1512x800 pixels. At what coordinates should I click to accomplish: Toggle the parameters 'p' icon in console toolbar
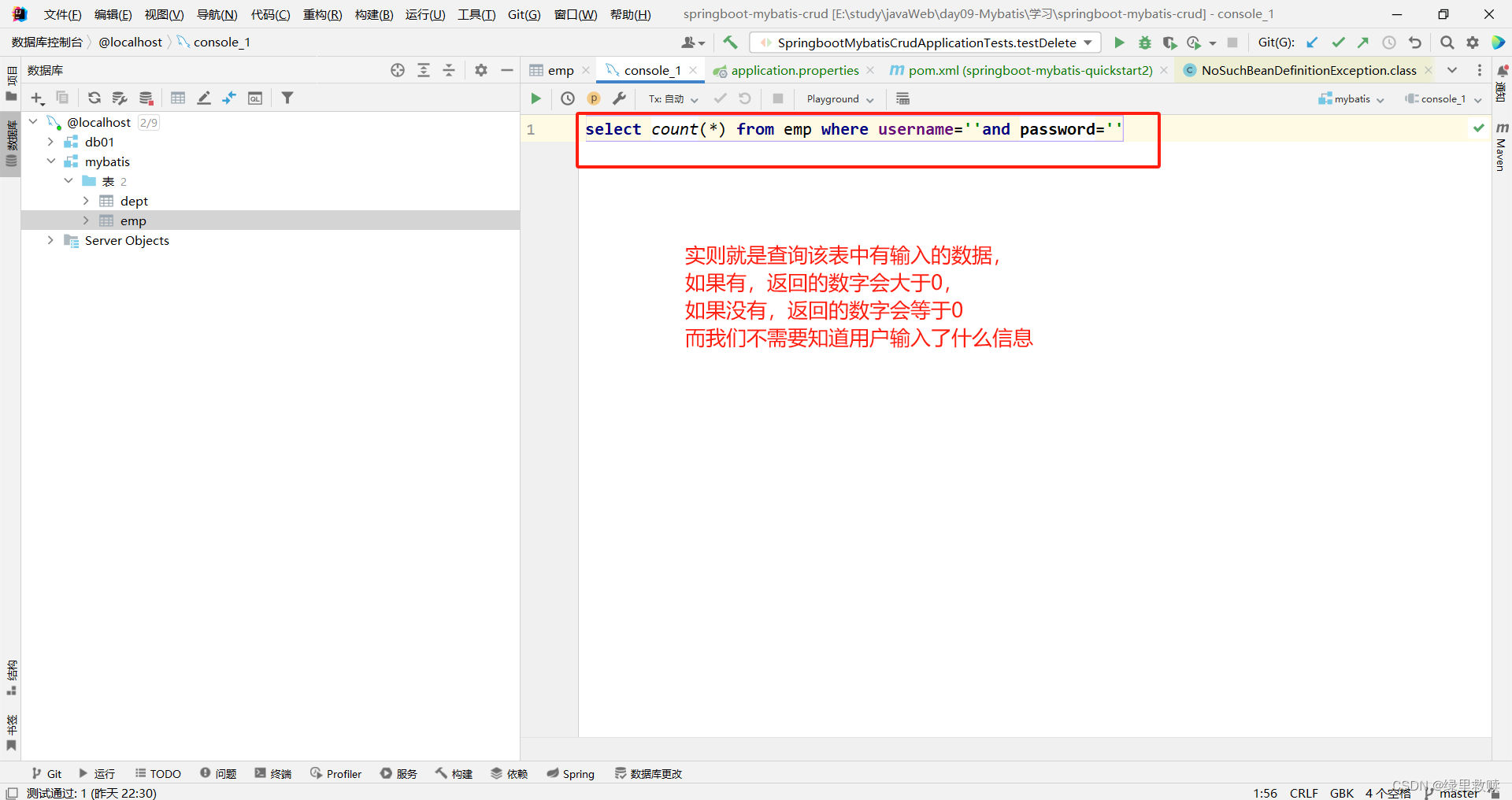(x=594, y=98)
